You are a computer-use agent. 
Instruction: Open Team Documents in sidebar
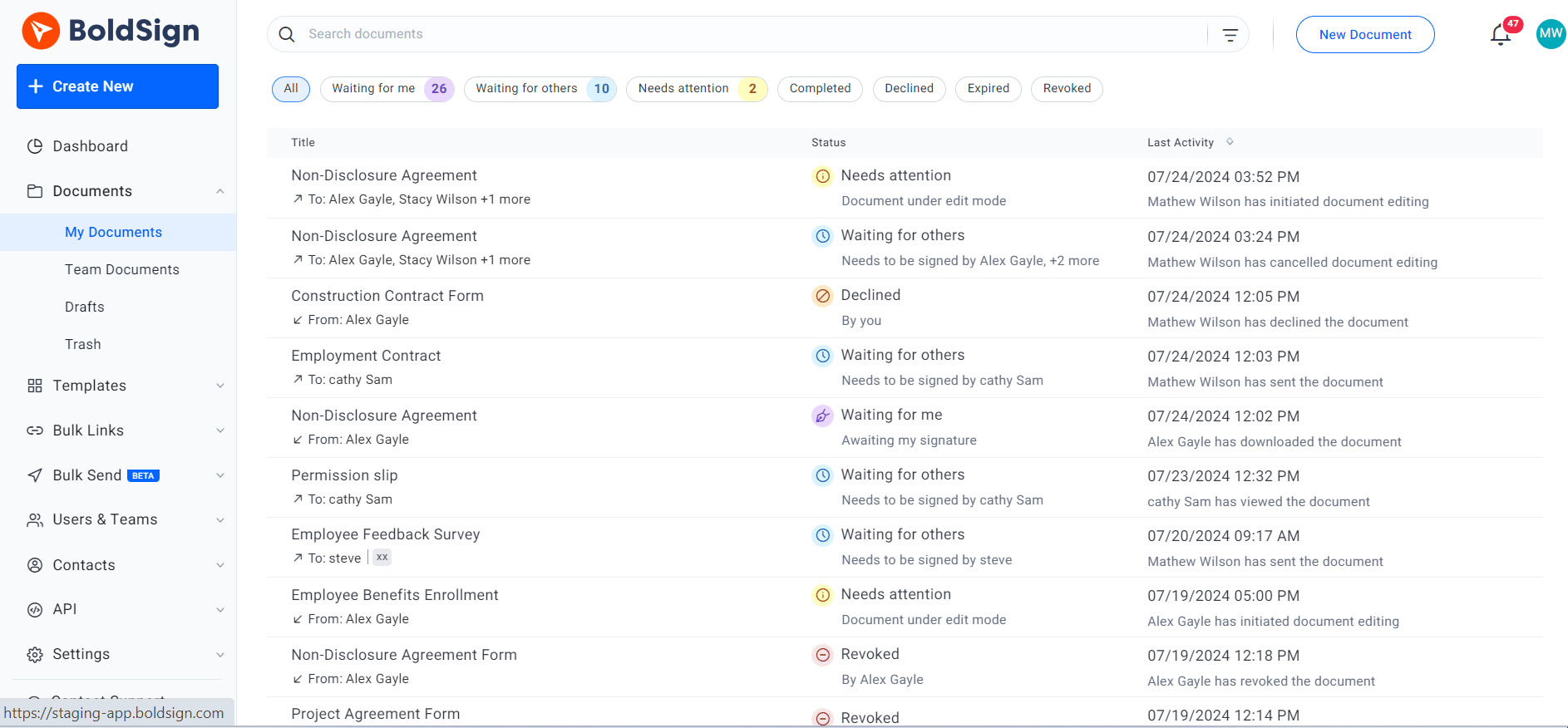[122, 270]
